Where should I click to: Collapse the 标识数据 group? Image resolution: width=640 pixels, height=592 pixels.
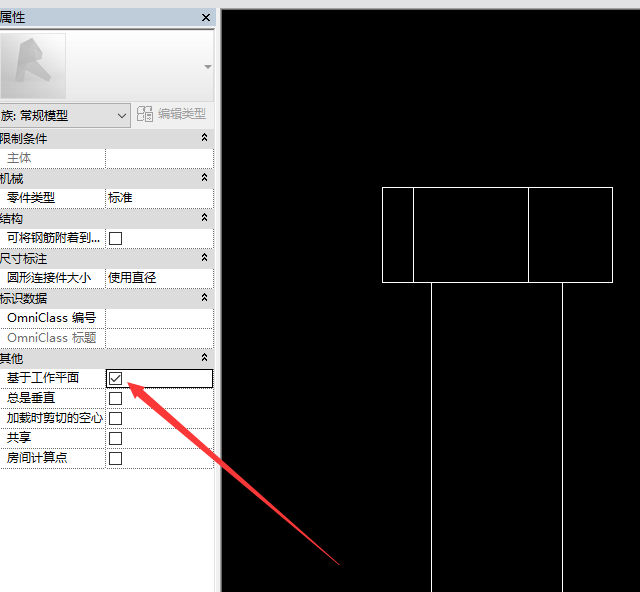click(204, 298)
